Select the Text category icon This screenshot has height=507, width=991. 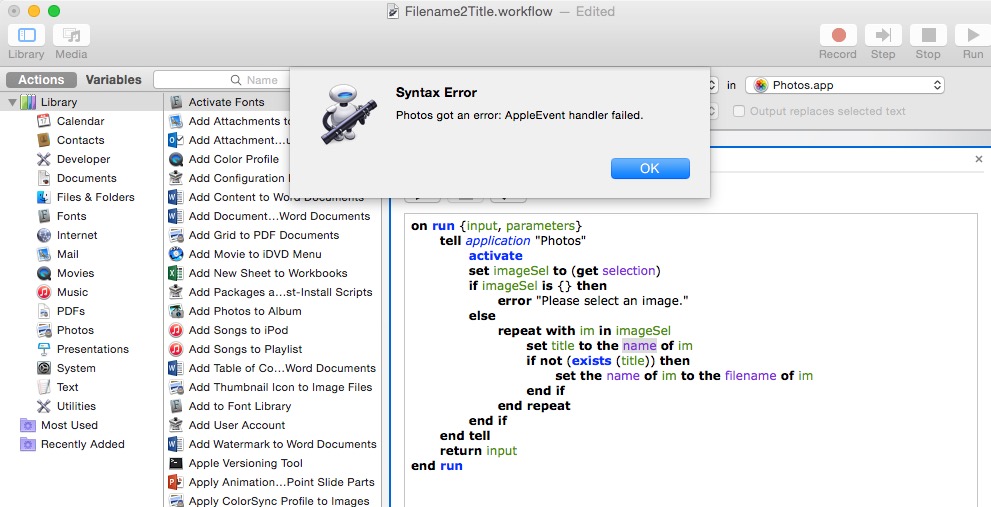[x=44, y=387]
